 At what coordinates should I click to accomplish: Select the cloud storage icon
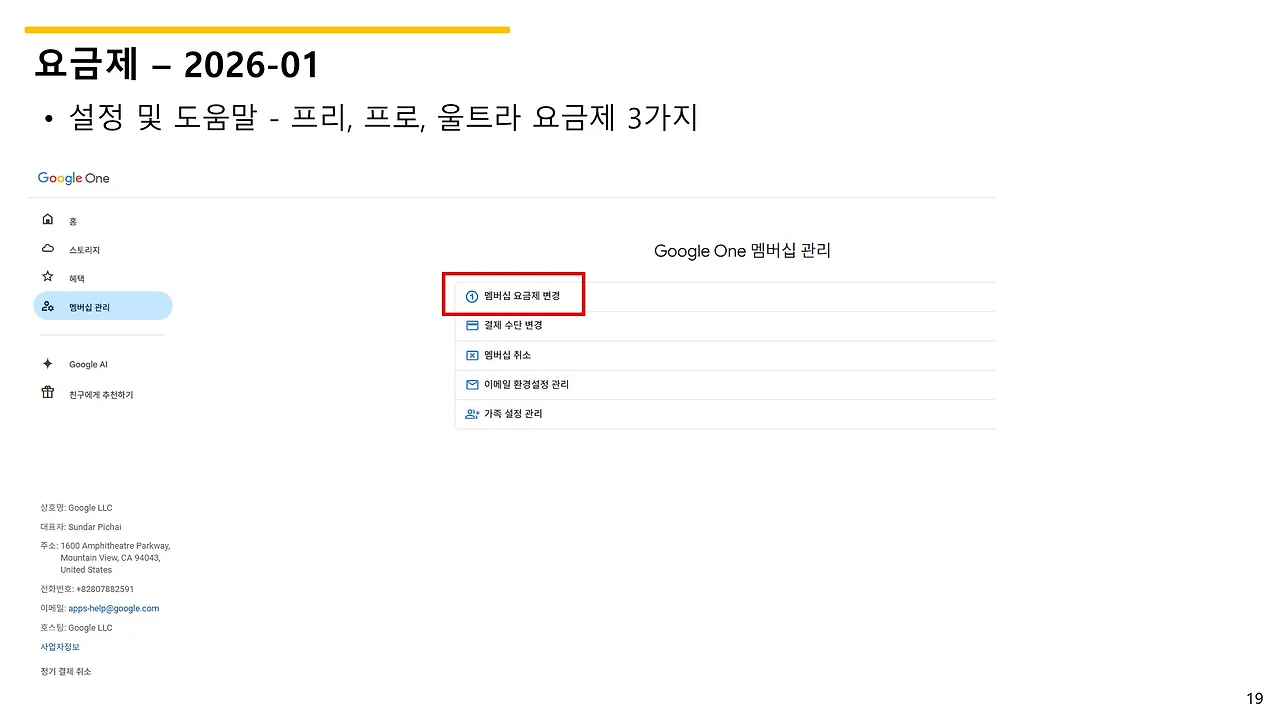click(47, 248)
